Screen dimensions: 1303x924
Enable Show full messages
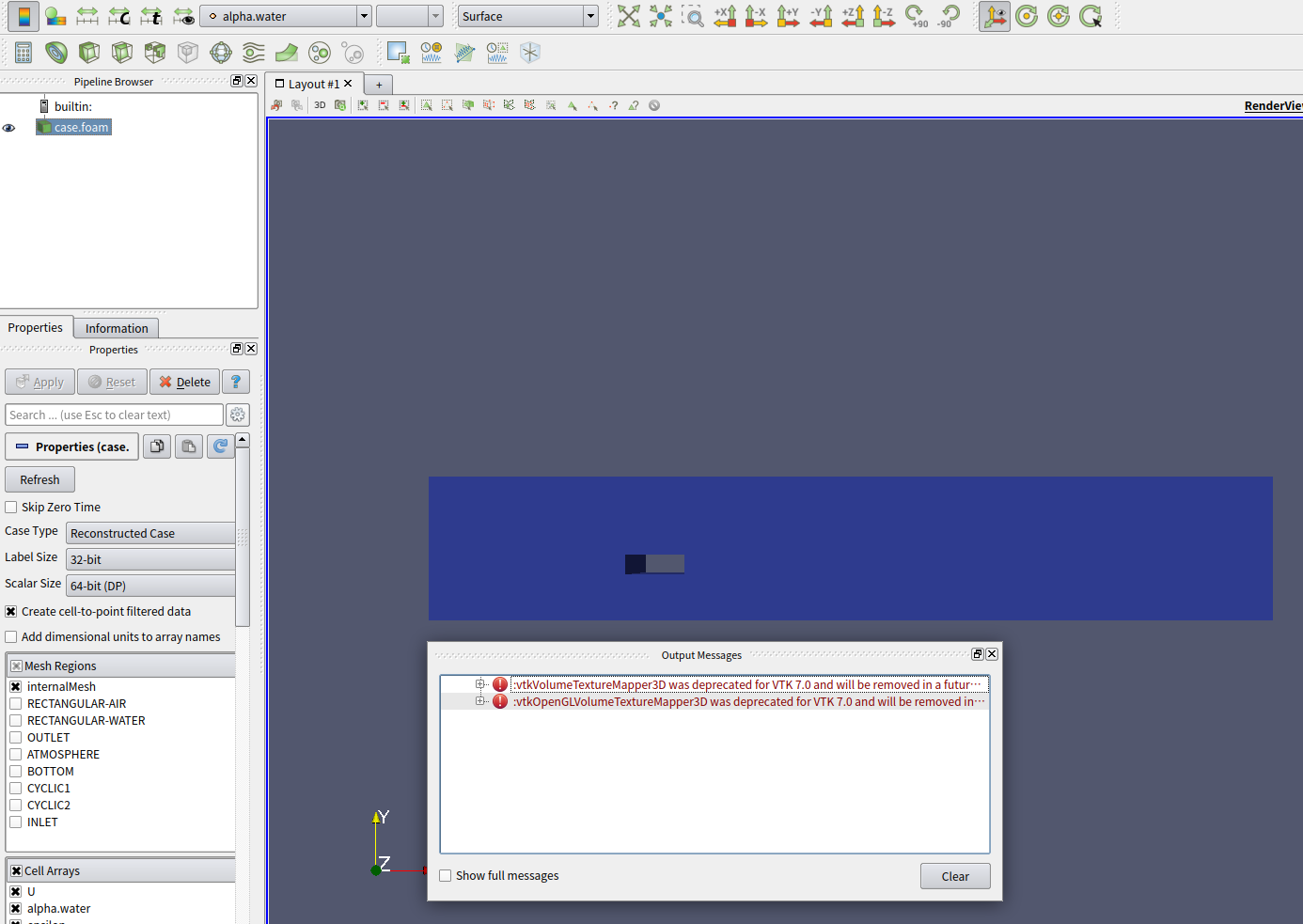point(446,876)
